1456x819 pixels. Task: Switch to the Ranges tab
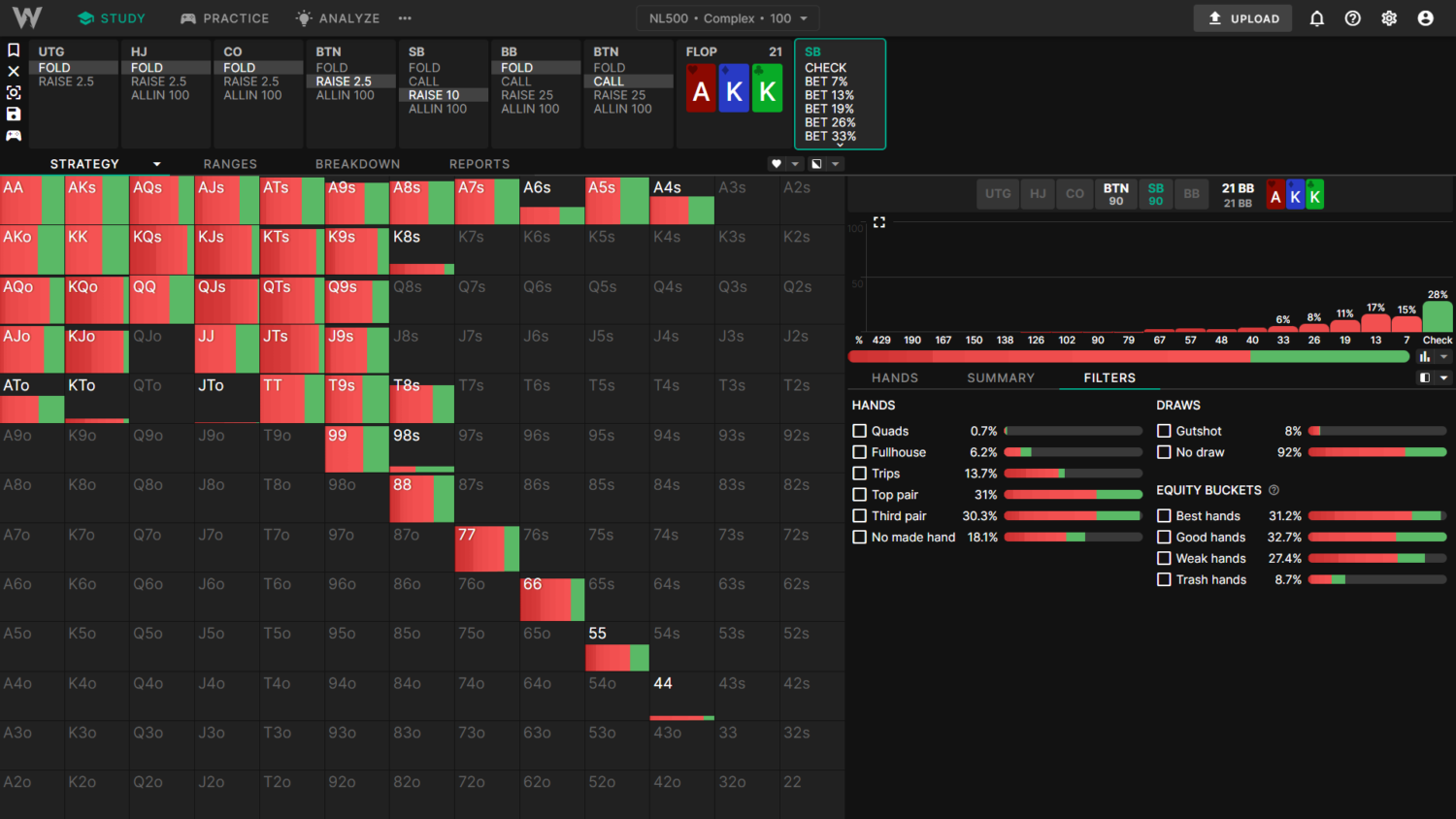230,164
